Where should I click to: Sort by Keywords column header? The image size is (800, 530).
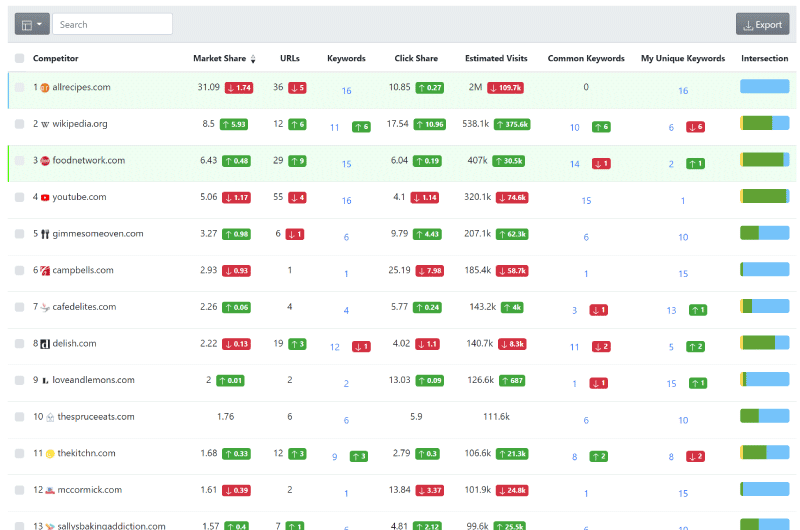pyautogui.click(x=346, y=58)
